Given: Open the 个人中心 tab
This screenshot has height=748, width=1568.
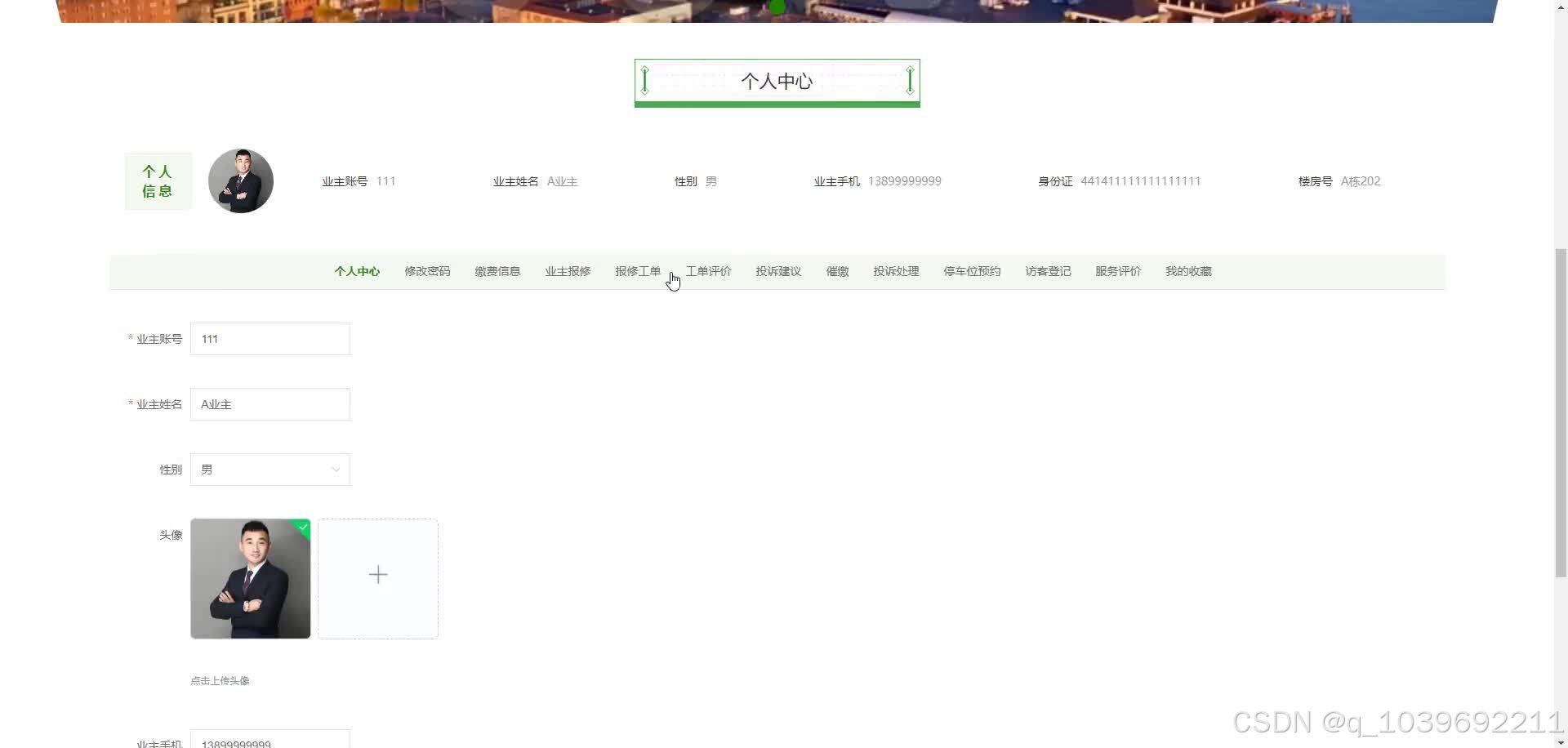Looking at the screenshot, I should (x=357, y=271).
